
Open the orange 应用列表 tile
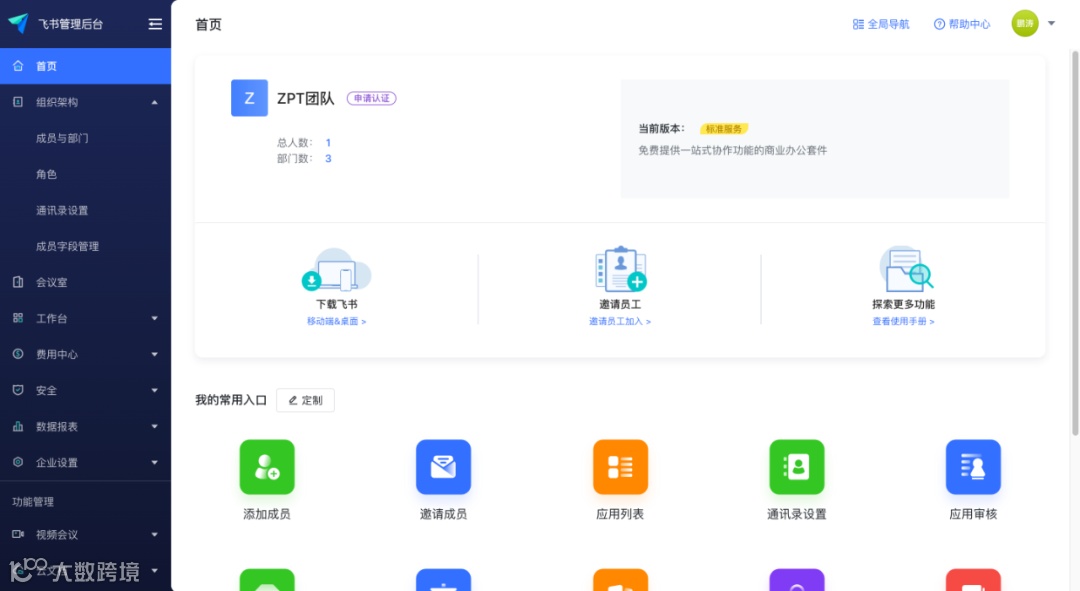coord(621,467)
